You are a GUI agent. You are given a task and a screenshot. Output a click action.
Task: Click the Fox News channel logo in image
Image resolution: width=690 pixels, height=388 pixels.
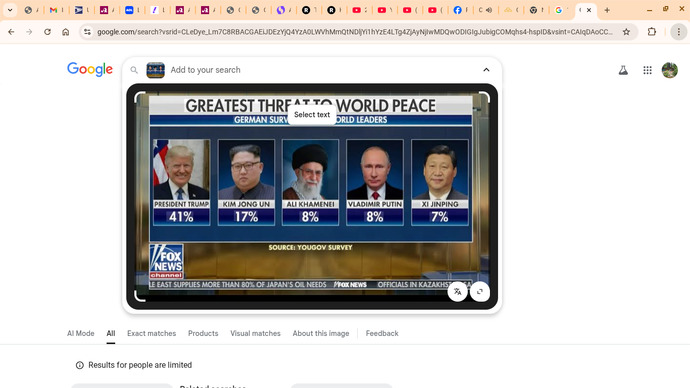click(x=166, y=261)
